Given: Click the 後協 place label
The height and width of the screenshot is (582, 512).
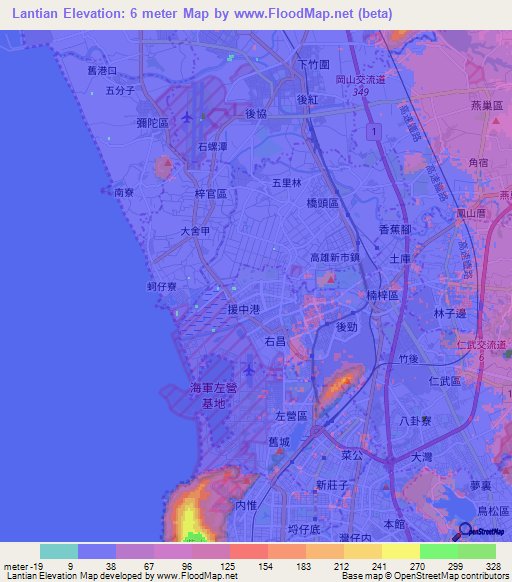Looking at the screenshot, I should [256, 114].
